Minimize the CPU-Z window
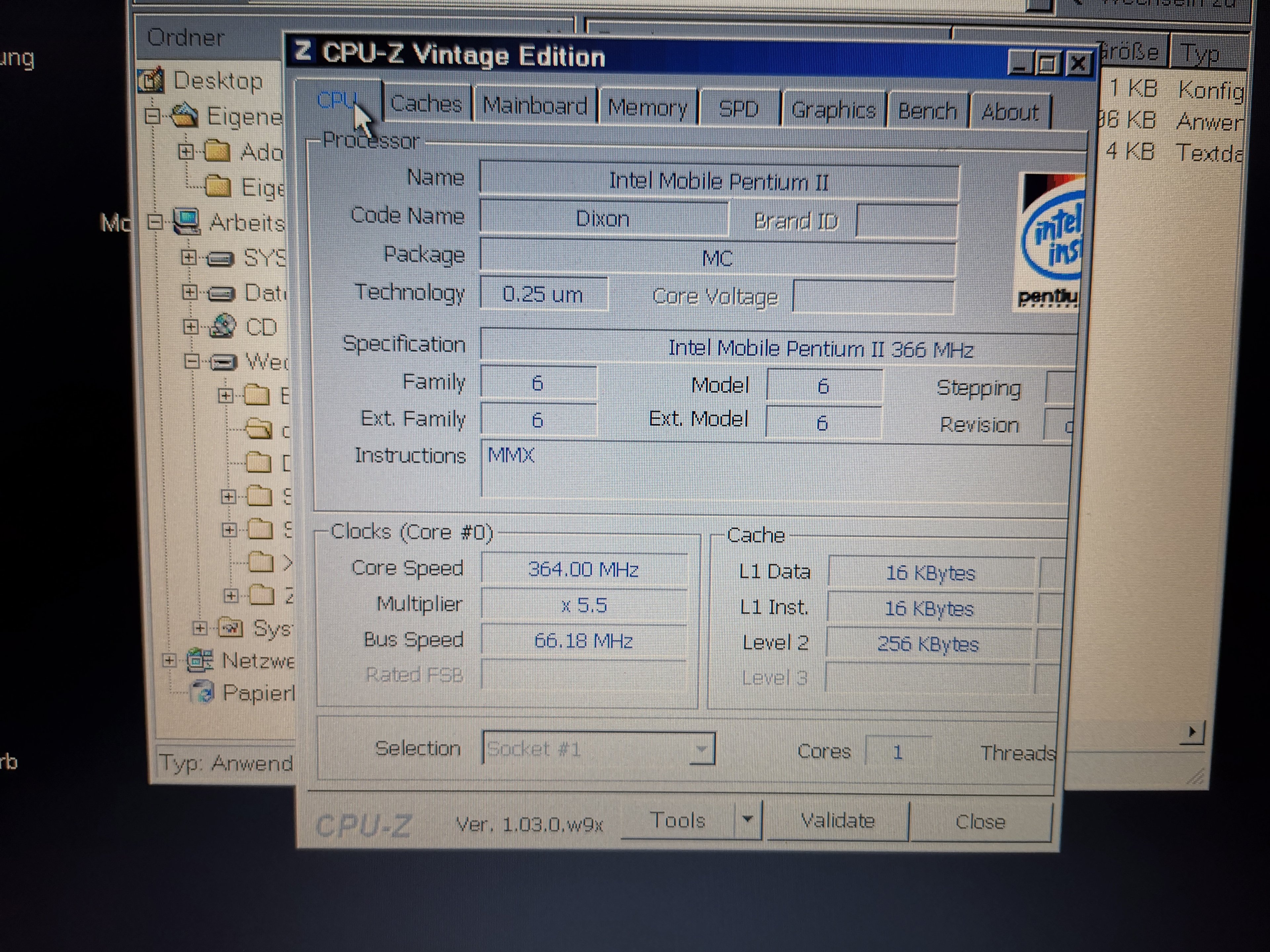 (1021, 63)
